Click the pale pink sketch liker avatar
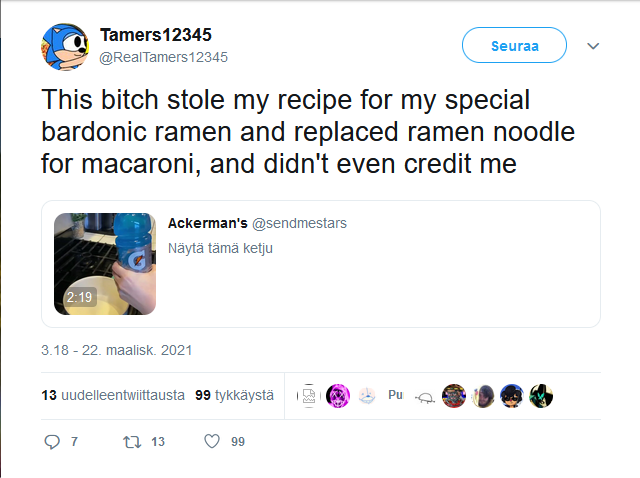 point(367,396)
